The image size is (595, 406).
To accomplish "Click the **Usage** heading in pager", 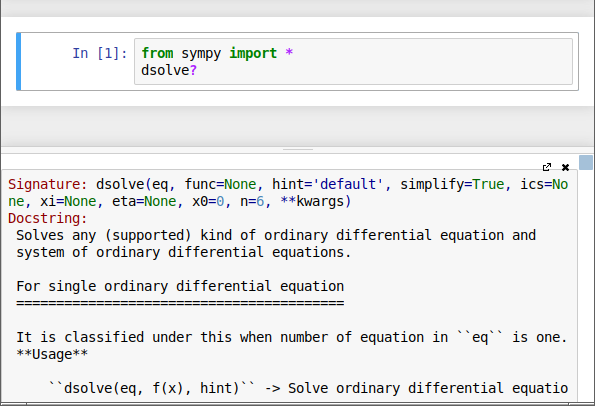I will (52, 354).
